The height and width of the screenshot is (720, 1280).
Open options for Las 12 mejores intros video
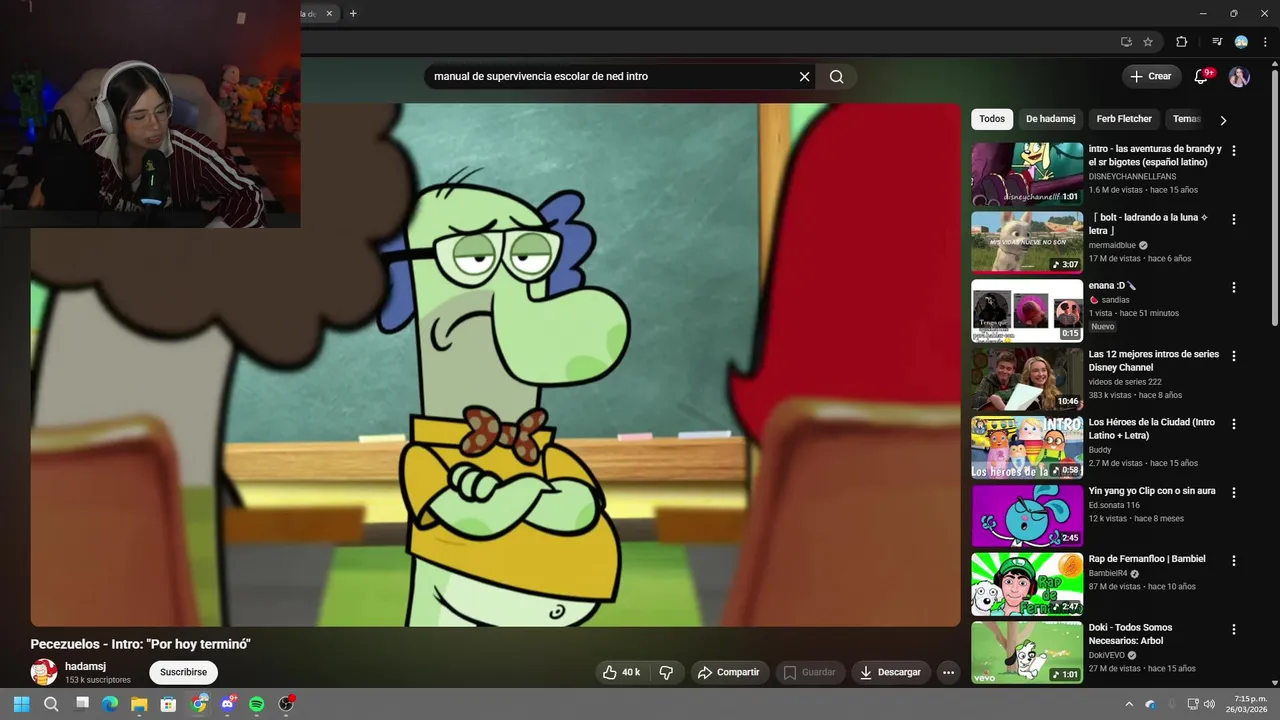(1233, 356)
